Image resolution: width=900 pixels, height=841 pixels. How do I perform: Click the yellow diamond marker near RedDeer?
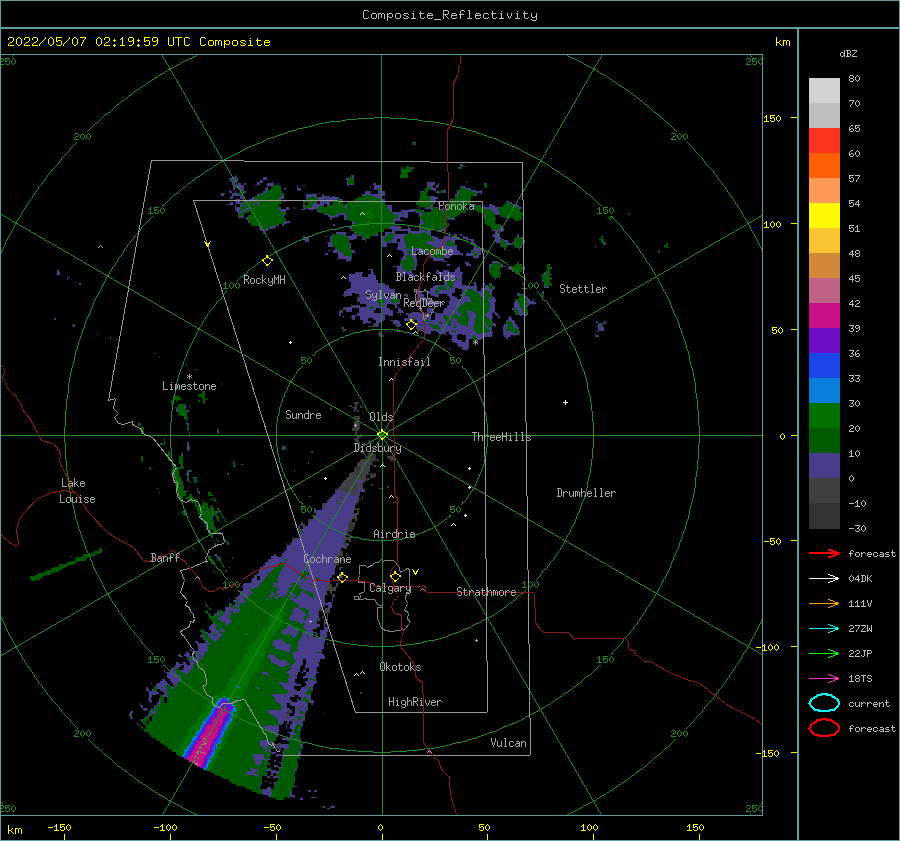pyautogui.click(x=411, y=325)
